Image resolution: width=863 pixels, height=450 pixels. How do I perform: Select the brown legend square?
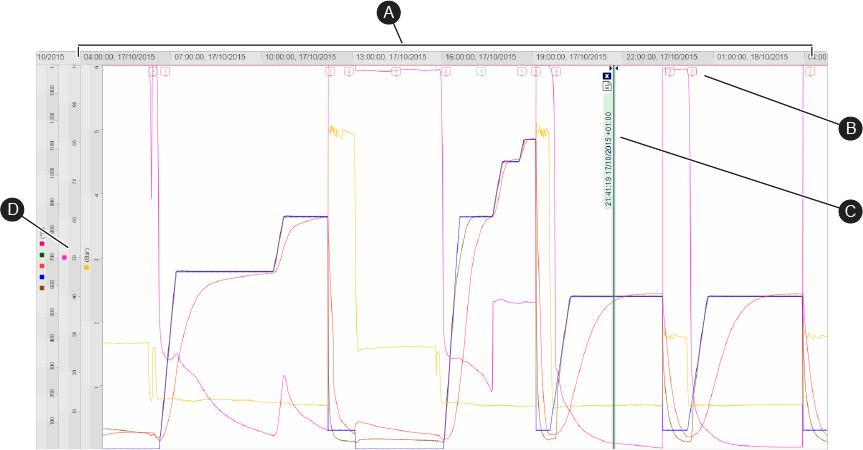point(42,288)
